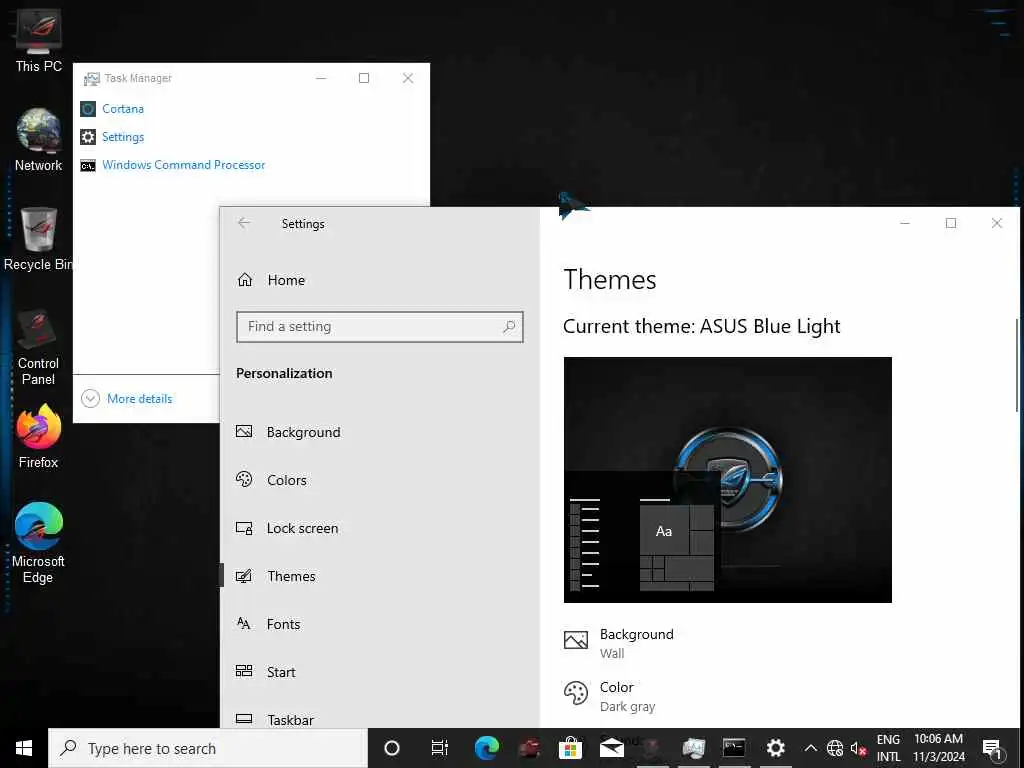Click the Themes brush icon in sidebar
1024x768 pixels.
[244, 576]
